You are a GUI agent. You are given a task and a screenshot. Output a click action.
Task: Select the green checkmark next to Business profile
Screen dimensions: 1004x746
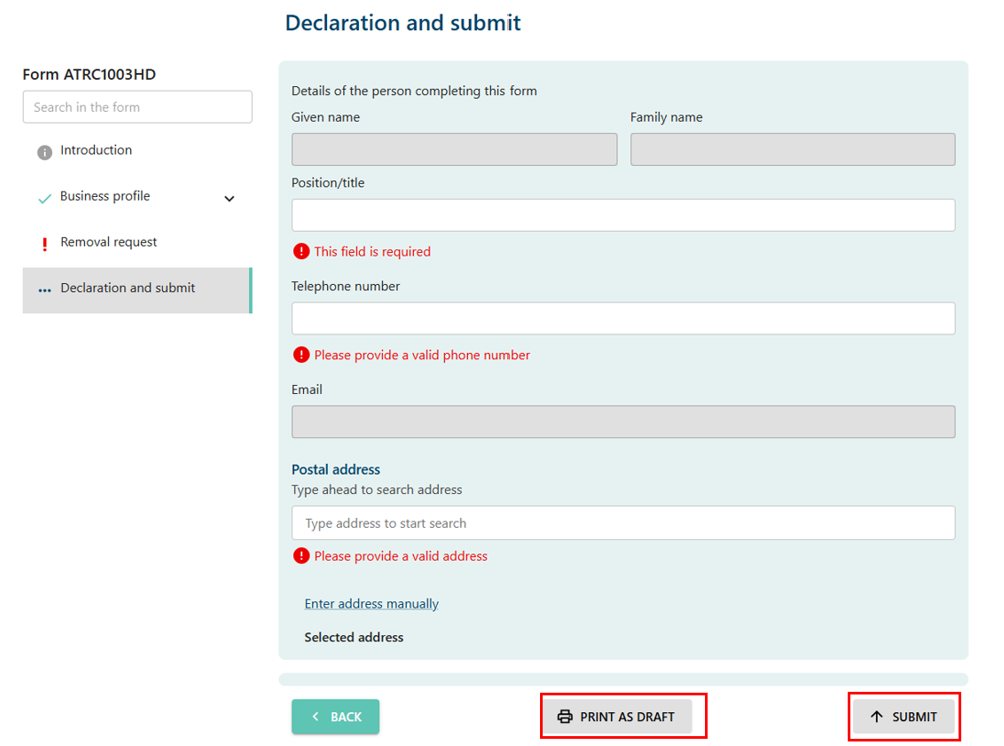(44, 198)
